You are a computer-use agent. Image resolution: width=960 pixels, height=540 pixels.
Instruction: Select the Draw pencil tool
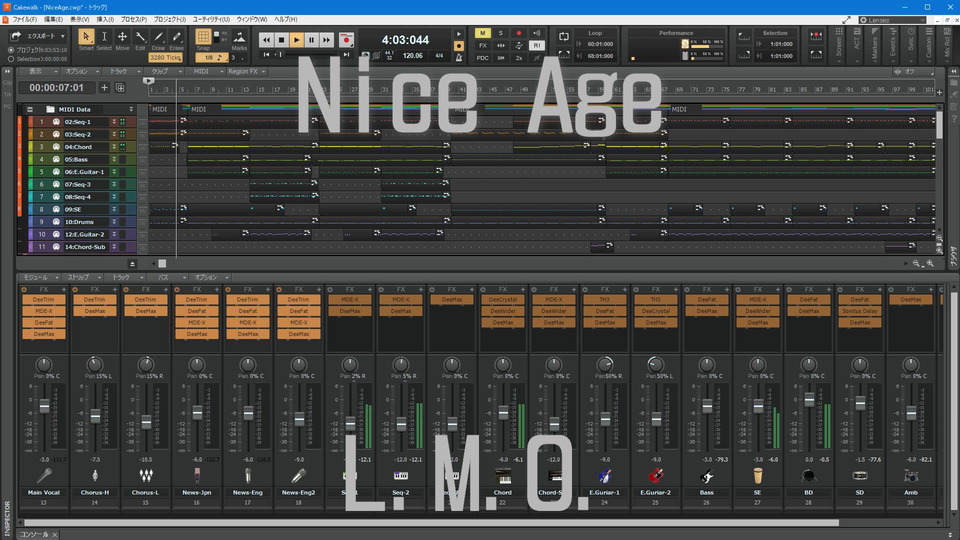[159, 37]
